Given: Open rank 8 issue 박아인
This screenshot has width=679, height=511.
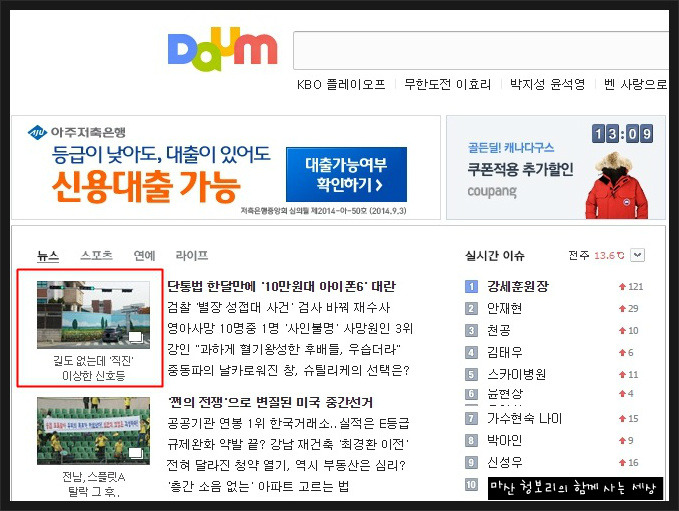Looking at the screenshot, I should [x=504, y=440].
